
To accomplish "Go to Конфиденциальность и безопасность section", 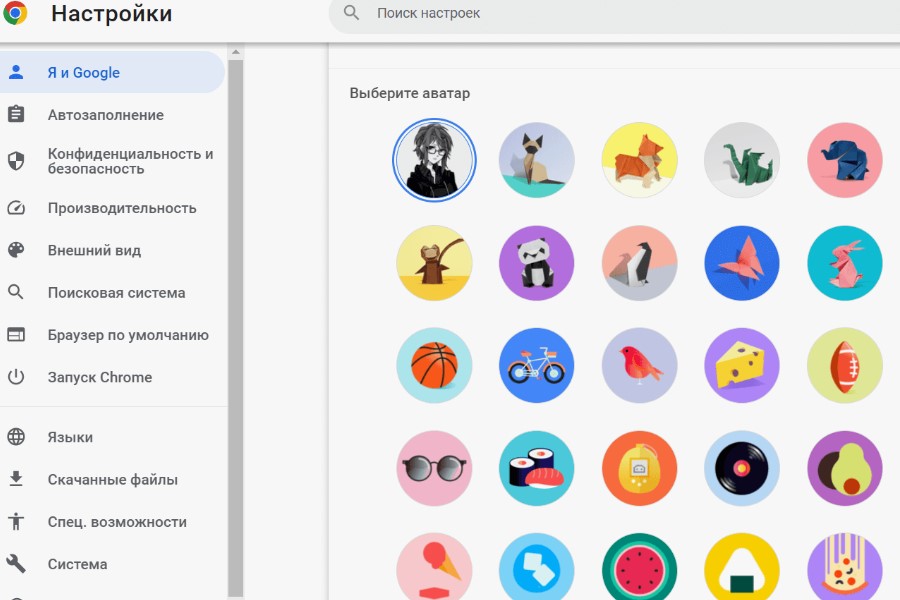I will pos(130,161).
